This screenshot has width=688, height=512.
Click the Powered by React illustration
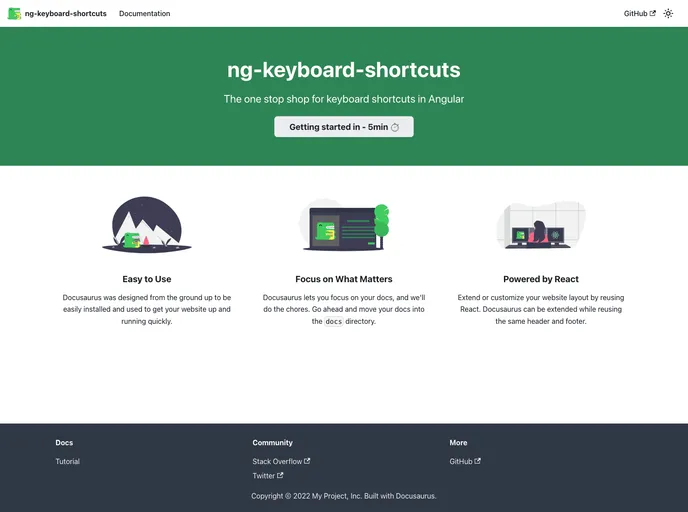[x=541, y=226]
